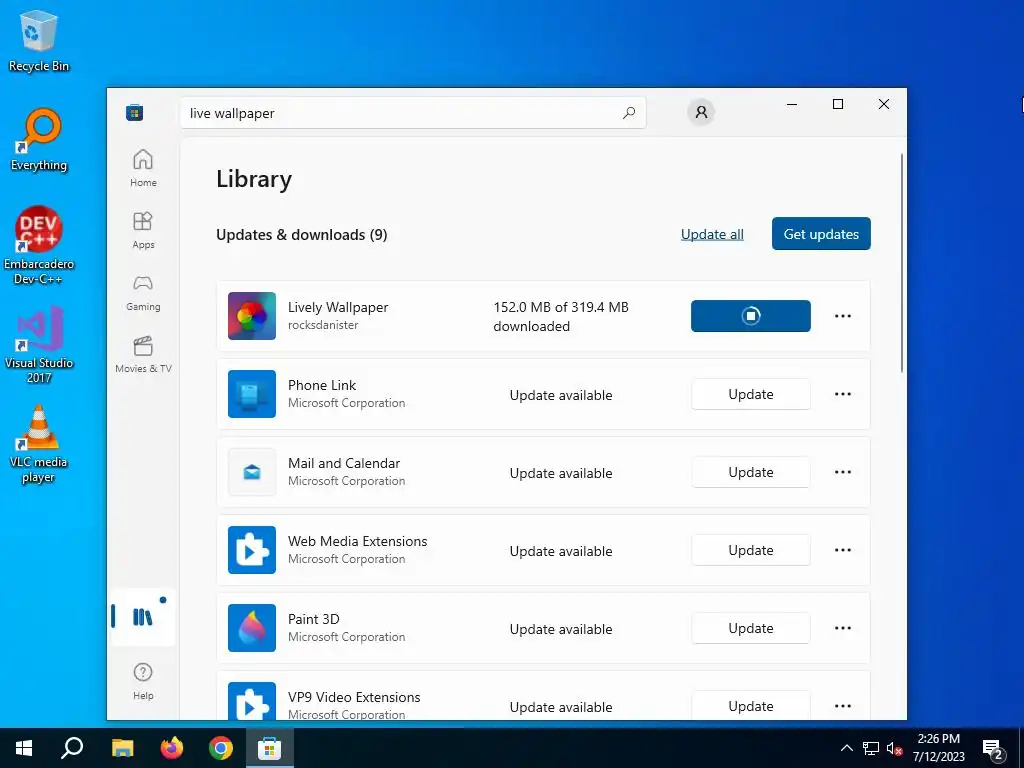Click Update all link

(x=712, y=234)
